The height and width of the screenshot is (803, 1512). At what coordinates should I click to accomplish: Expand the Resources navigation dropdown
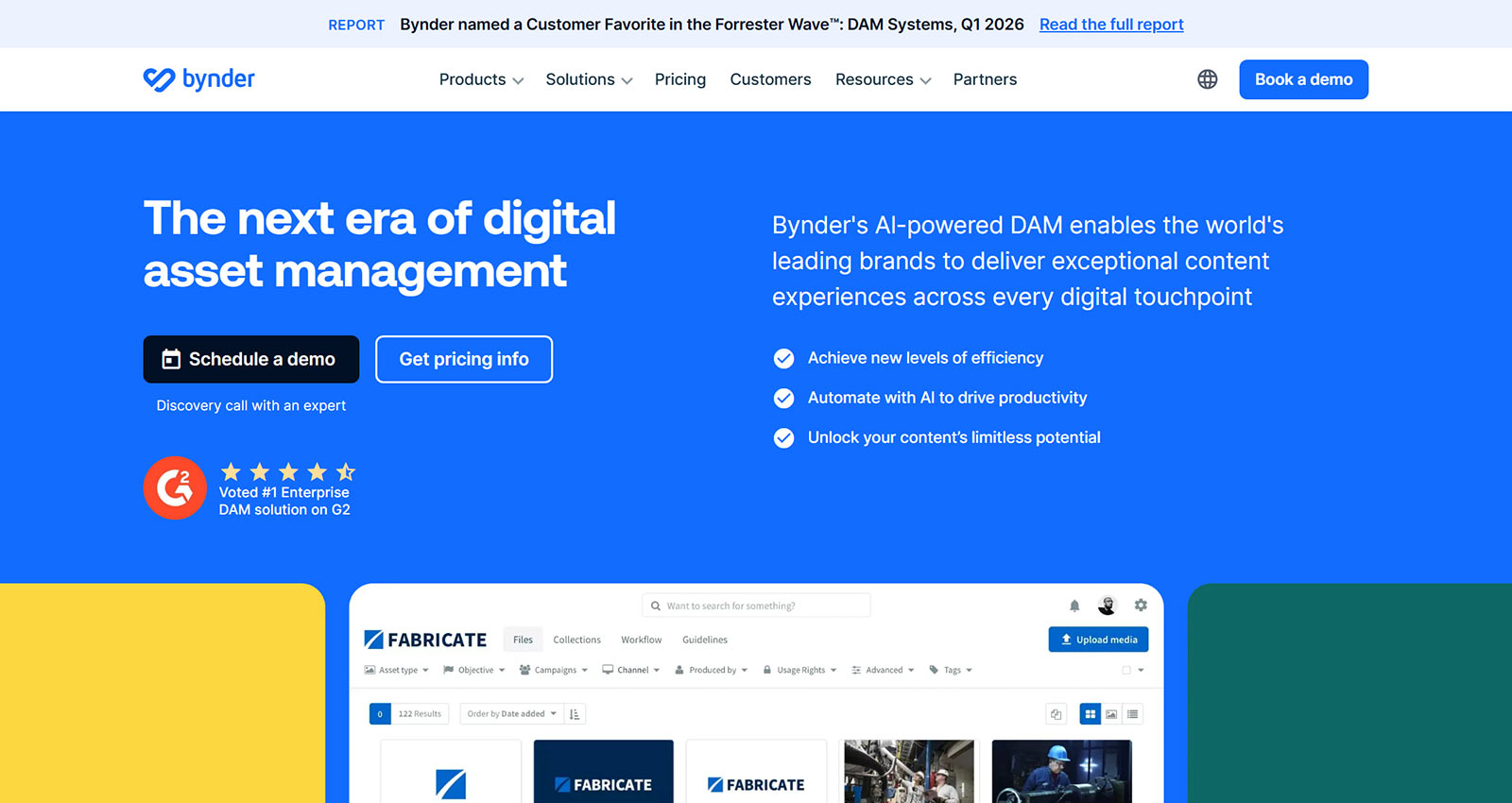pyautogui.click(x=883, y=79)
